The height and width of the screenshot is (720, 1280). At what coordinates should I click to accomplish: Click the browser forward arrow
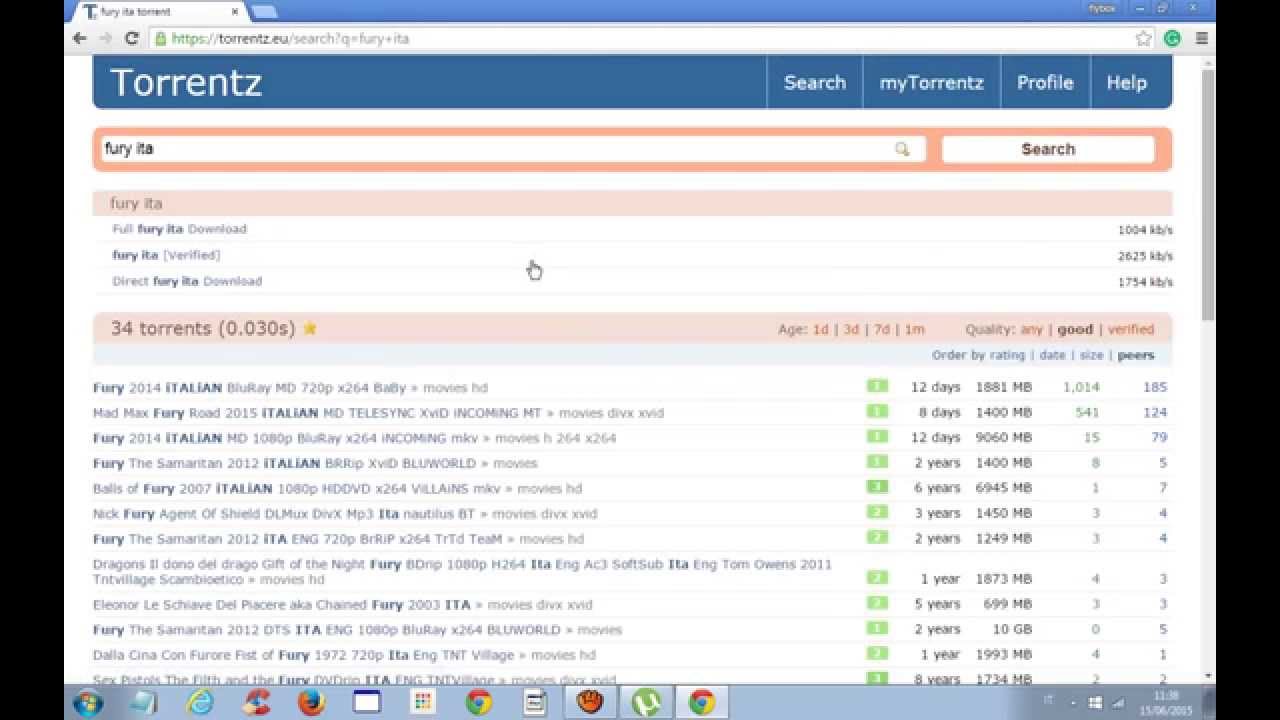pos(105,38)
